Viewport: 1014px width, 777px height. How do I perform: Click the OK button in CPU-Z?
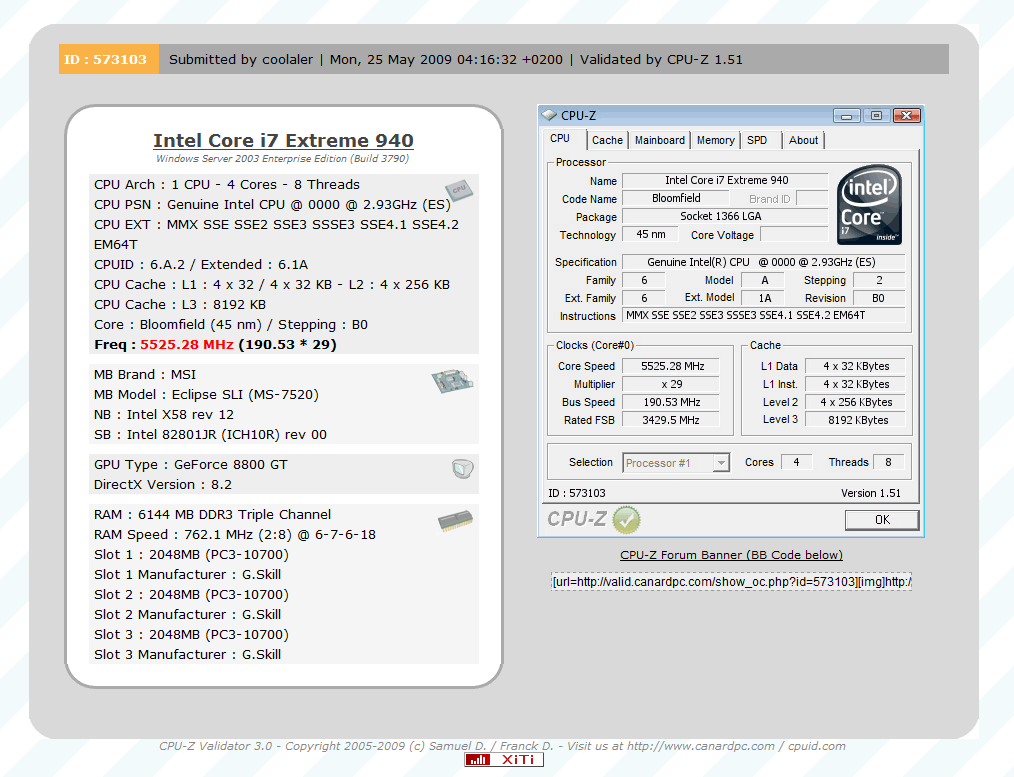[882, 520]
